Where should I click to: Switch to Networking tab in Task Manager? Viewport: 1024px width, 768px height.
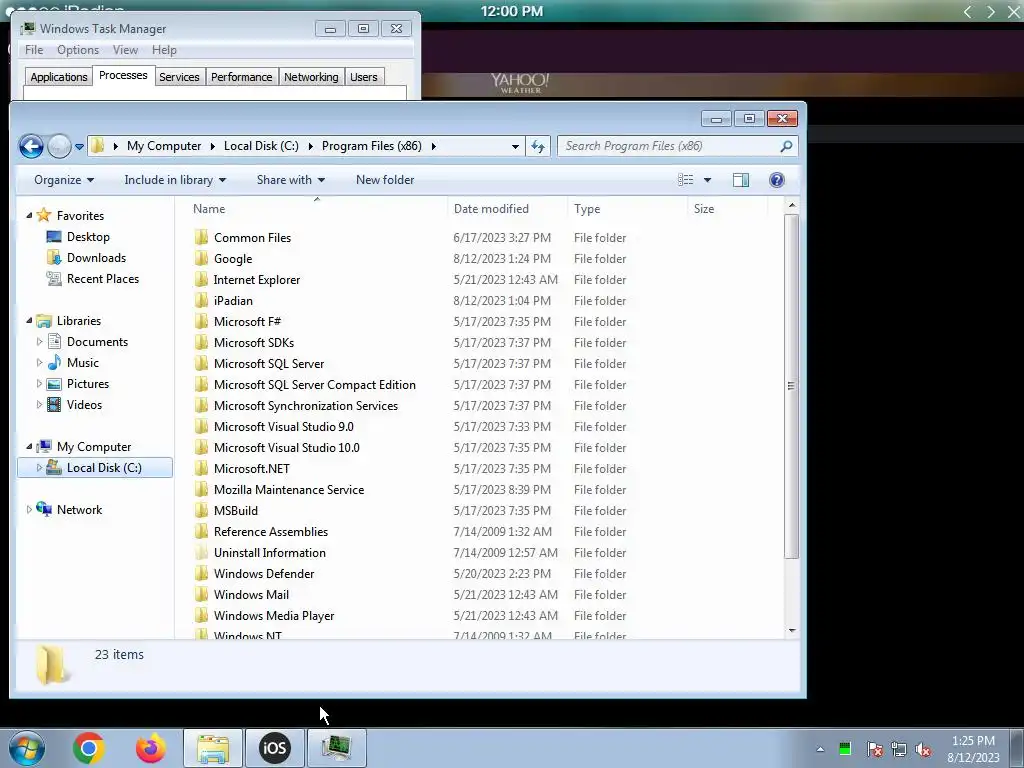(311, 77)
